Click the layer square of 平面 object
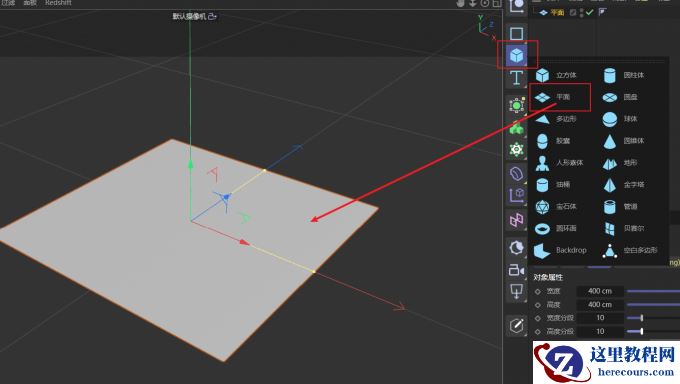The image size is (680, 384). click(x=573, y=13)
